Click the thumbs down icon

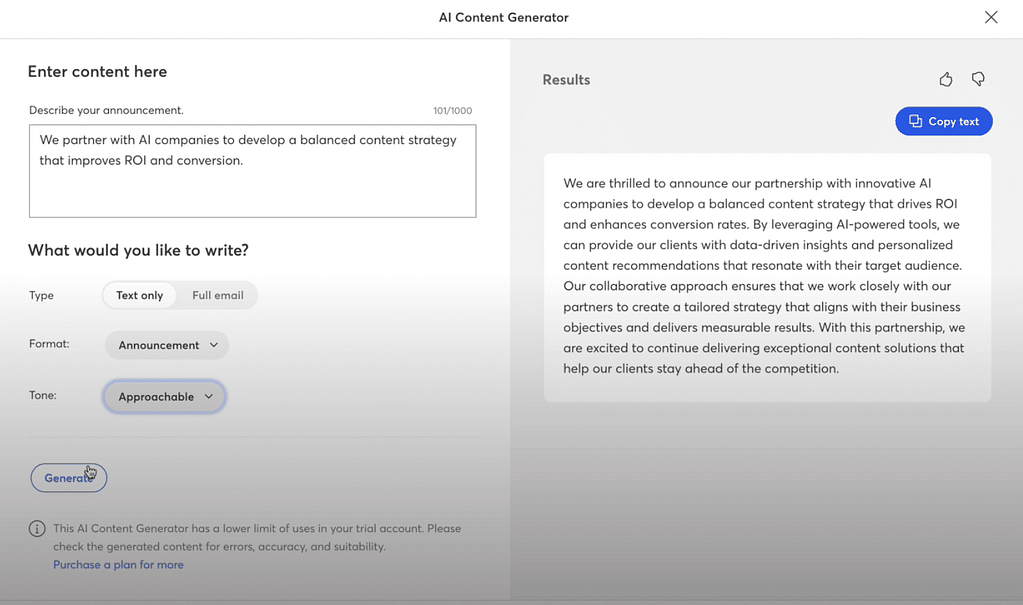tap(978, 80)
